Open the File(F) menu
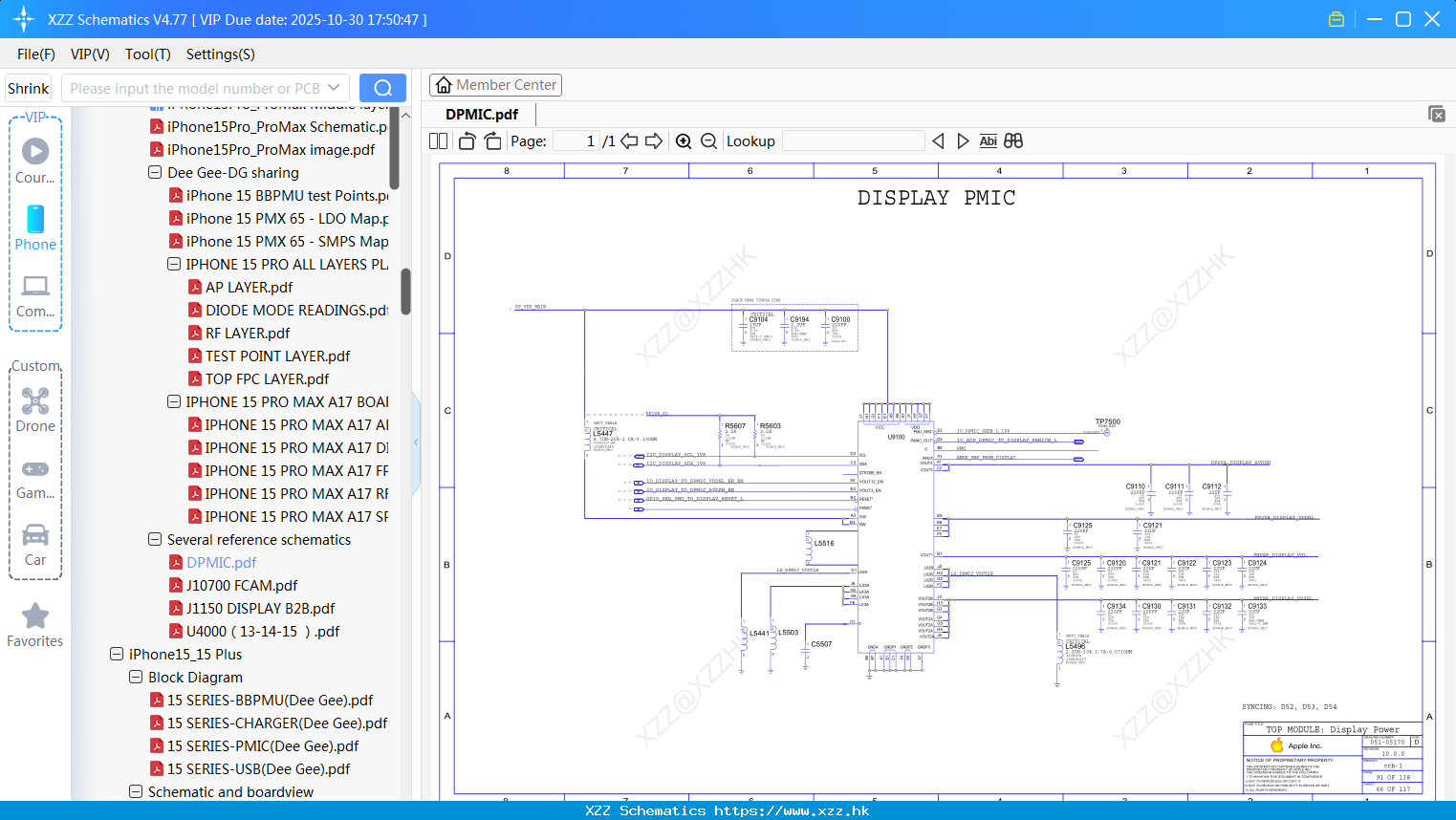 (x=36, y=54)
